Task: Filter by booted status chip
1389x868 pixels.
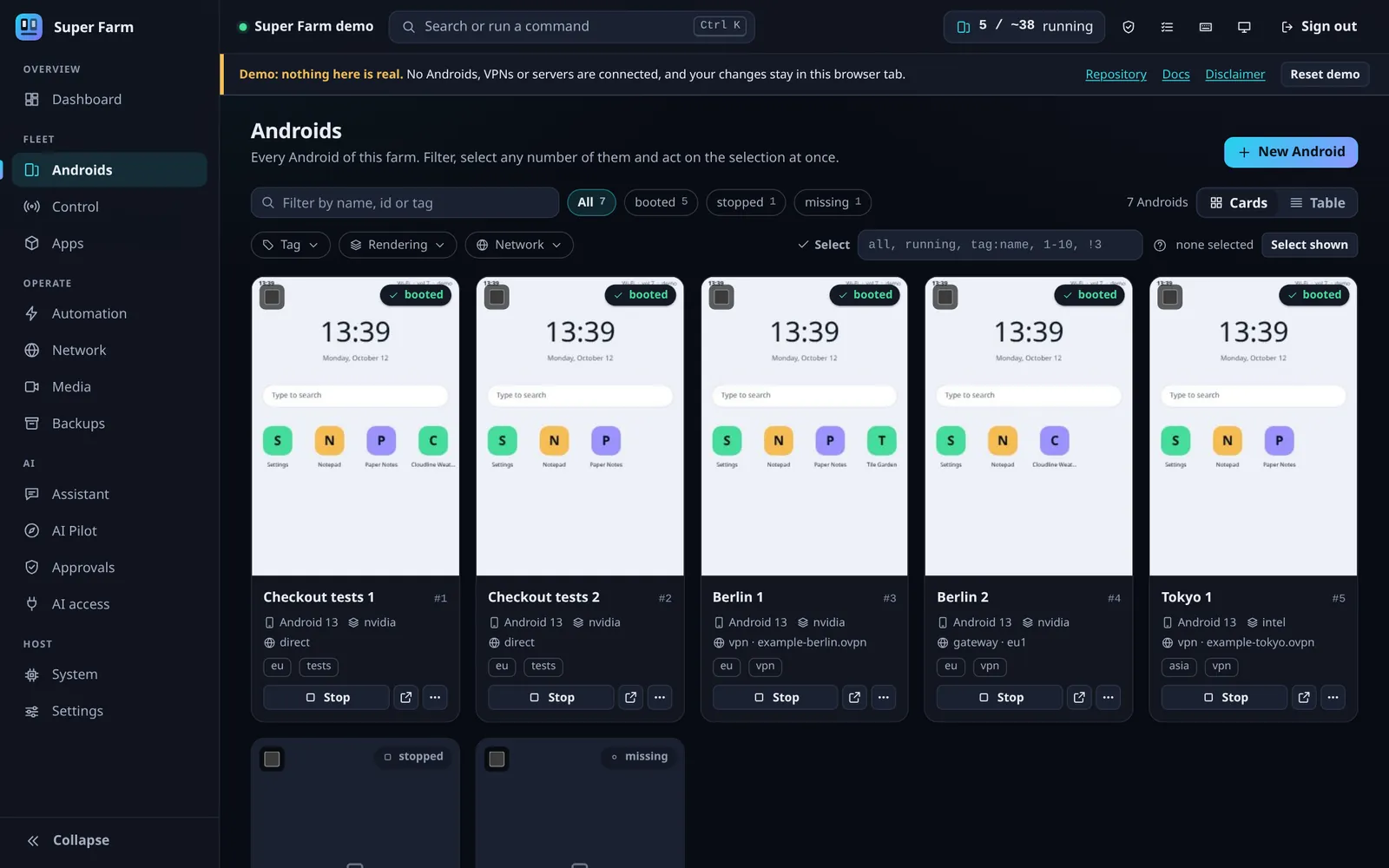Action: 661,202
